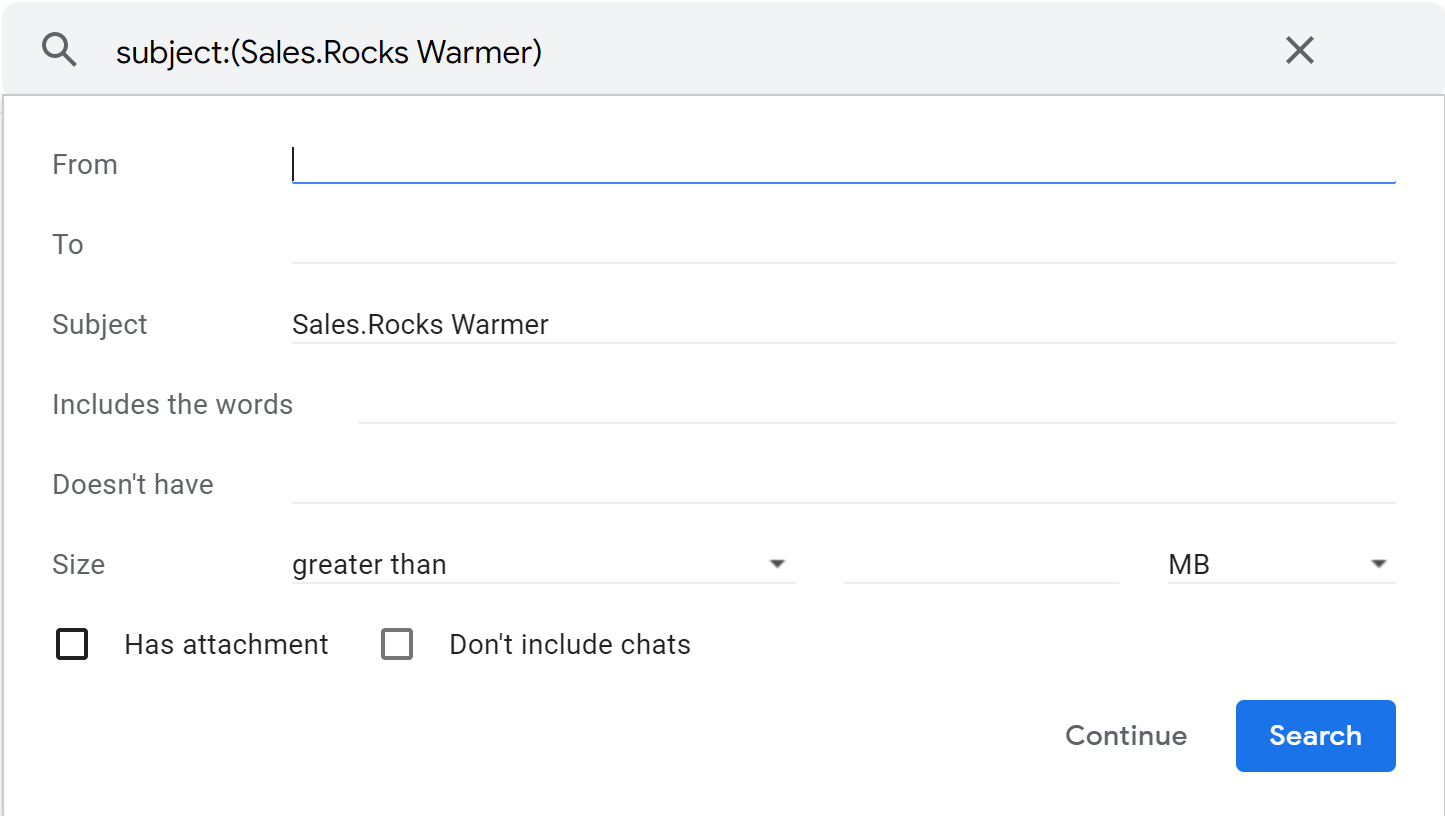Click the 'Don't include chats' label text
Viewport: 1445px width, 816px height.
[x=570, y=645]
